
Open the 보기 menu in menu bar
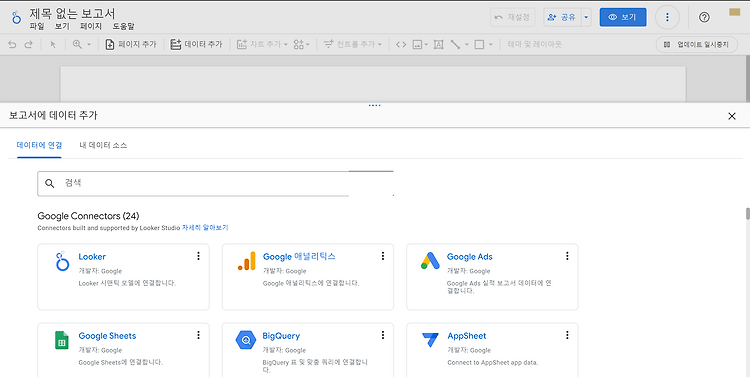(x=62, y=26)
